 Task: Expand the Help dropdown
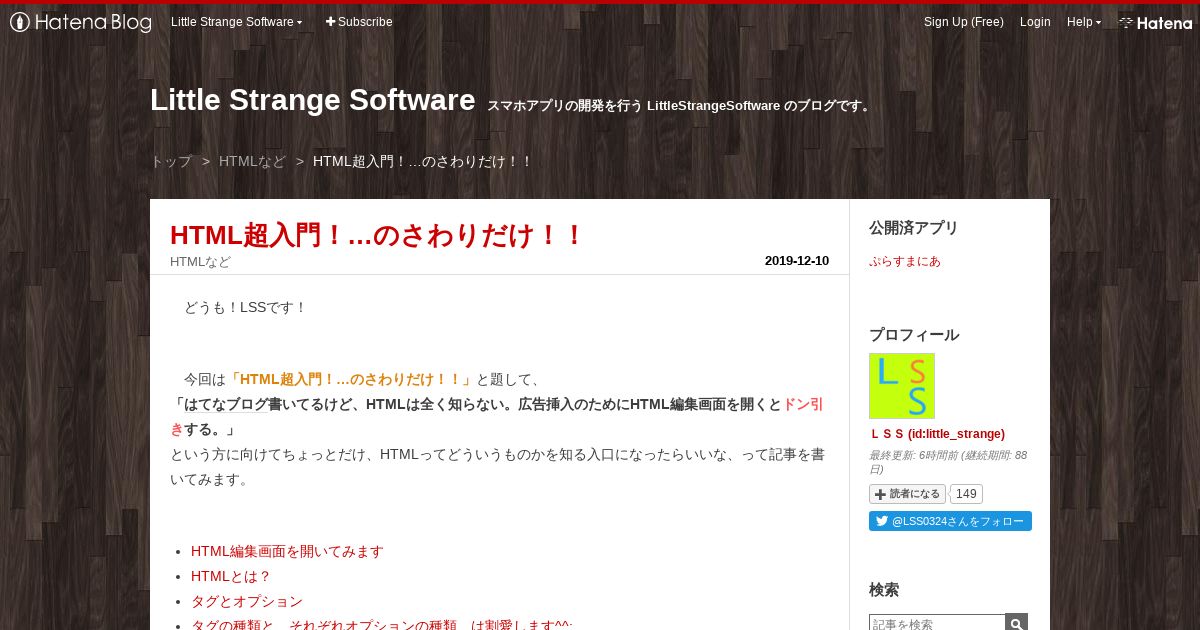tap(1083, 22)
